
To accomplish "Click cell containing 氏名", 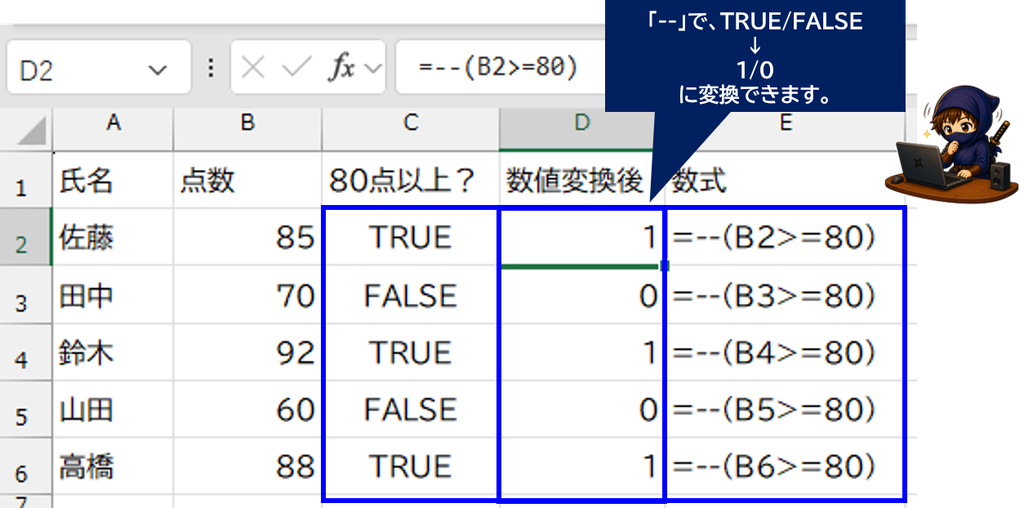I will (x=113, y=180).
